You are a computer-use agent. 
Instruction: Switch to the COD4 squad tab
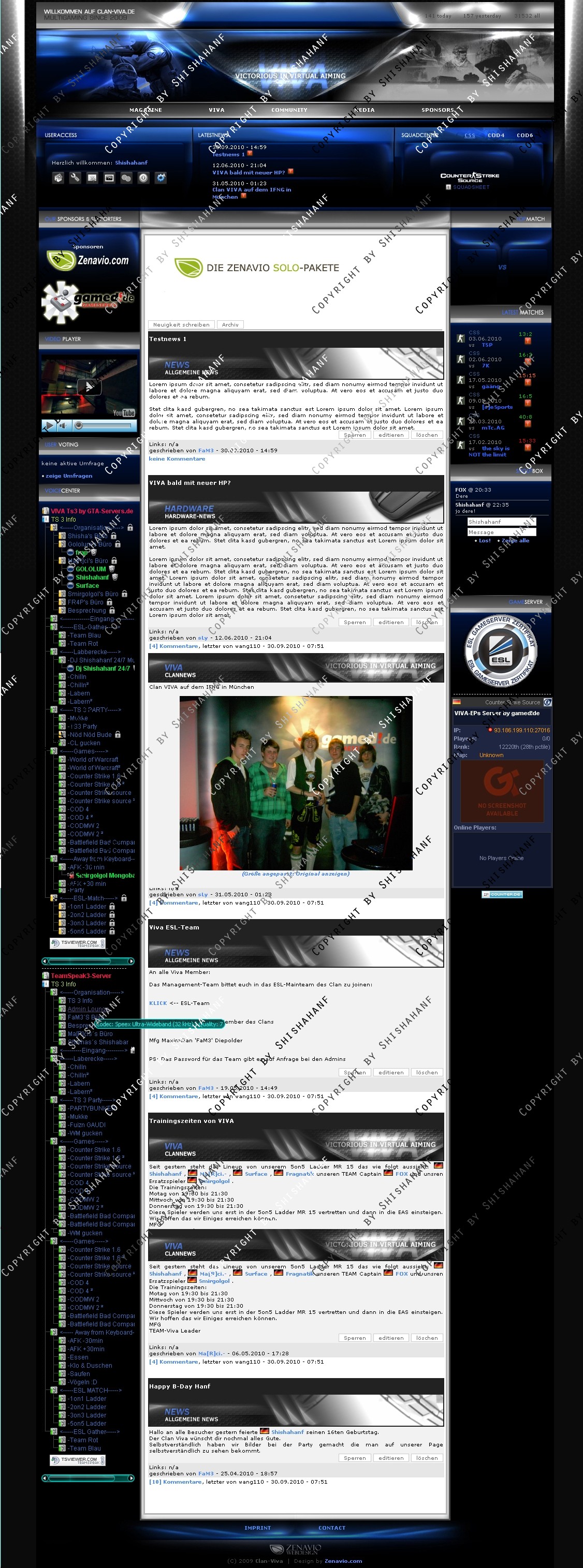[496, 135]
